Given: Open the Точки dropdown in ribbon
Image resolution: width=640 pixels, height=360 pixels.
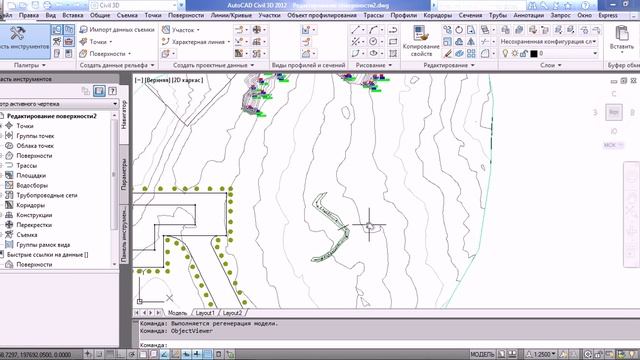Looking at the screenshot, I should coord(96,42).
